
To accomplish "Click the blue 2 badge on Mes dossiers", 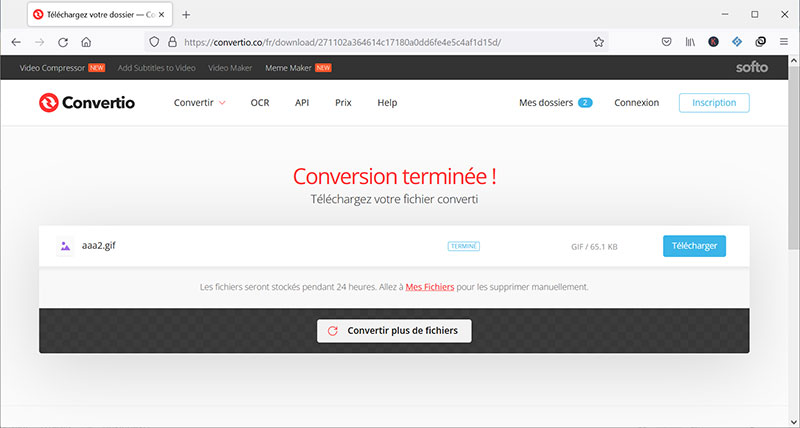I will (585, 103).
